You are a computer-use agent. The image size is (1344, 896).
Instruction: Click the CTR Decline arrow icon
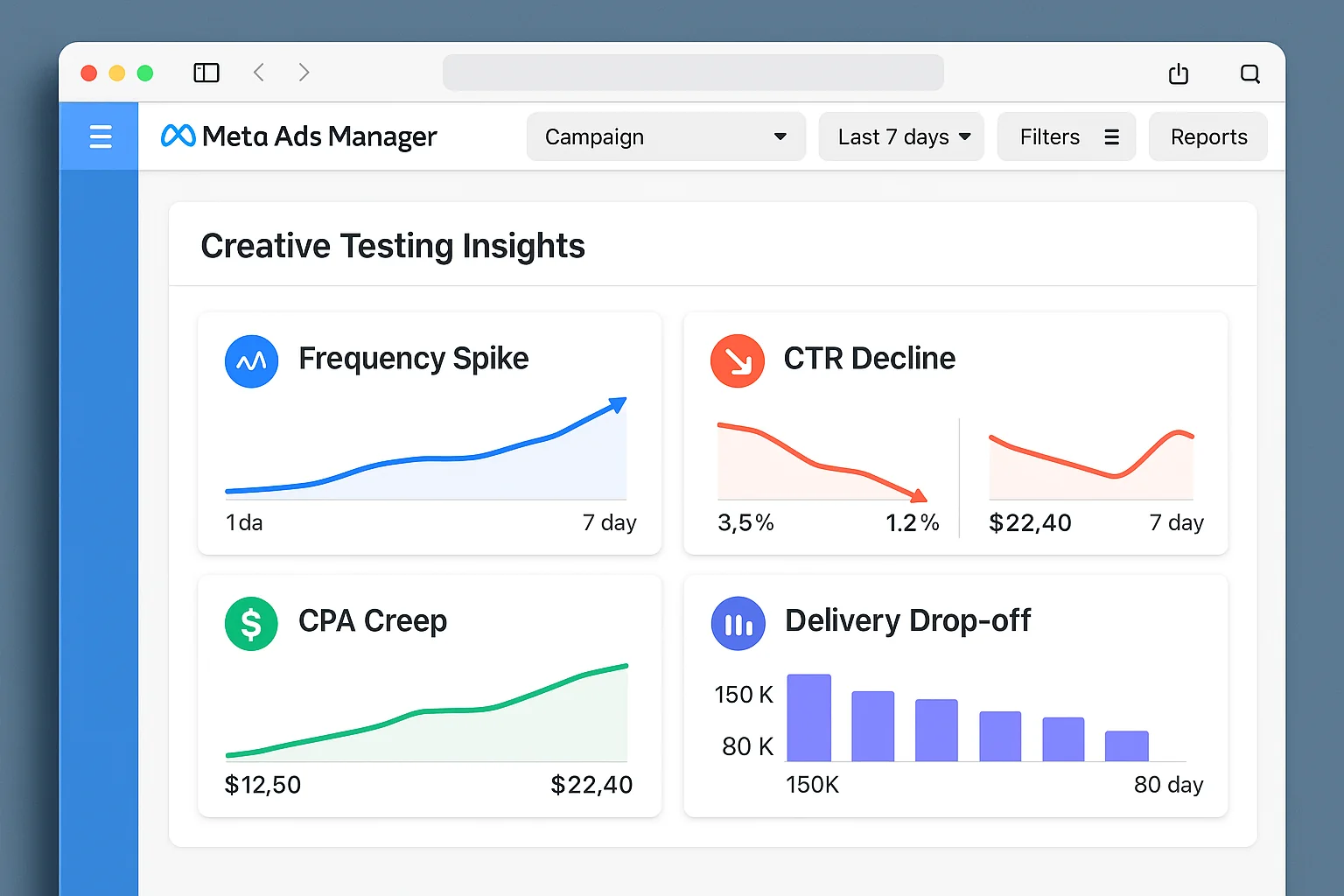738,360
